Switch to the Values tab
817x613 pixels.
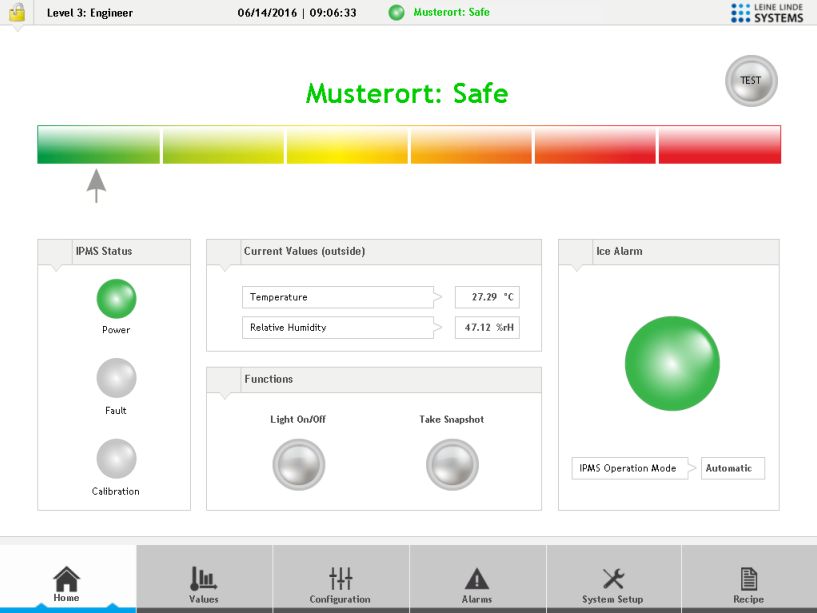204,583
